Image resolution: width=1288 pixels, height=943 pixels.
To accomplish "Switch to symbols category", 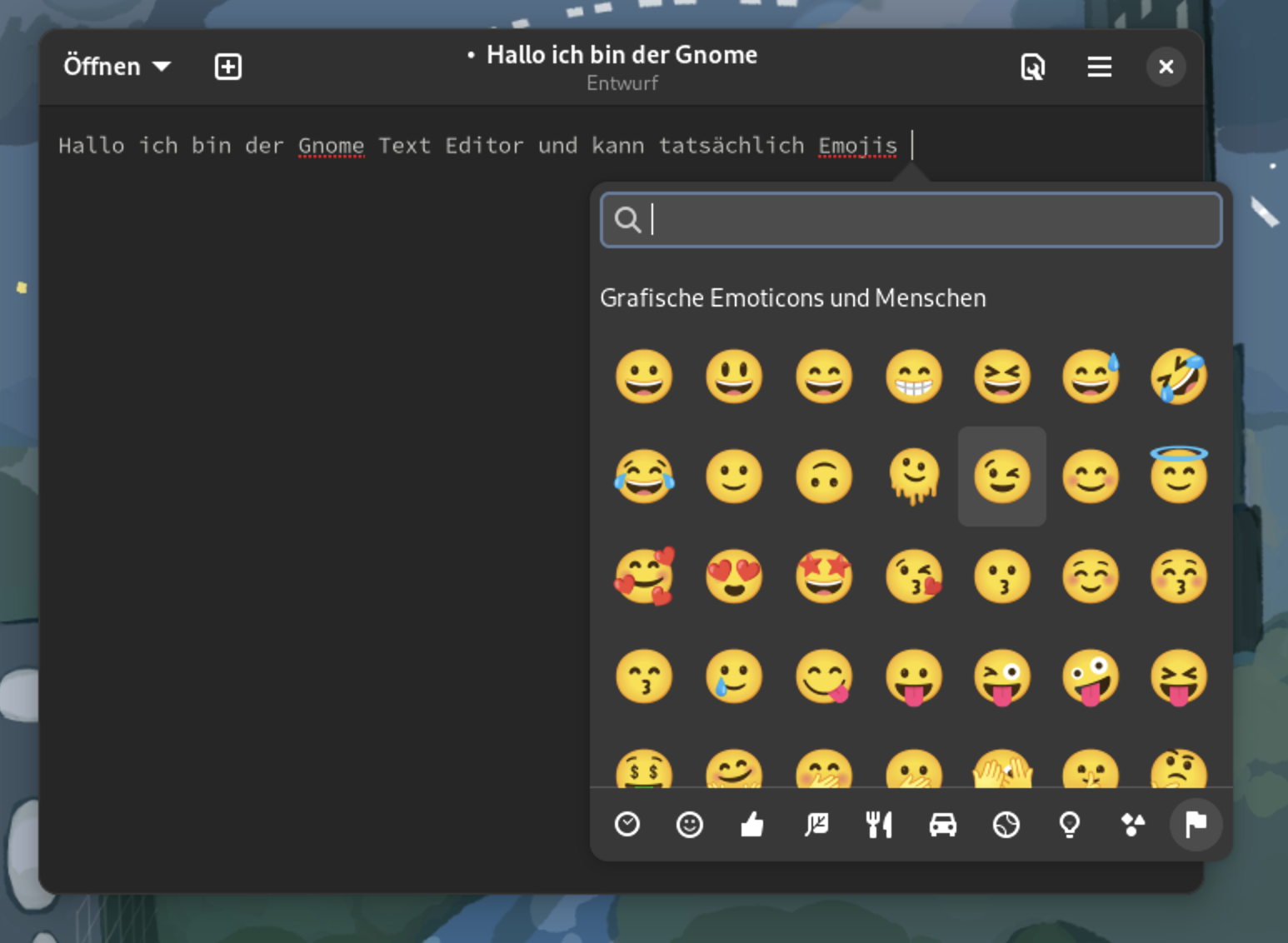I will click(1133, 825).
